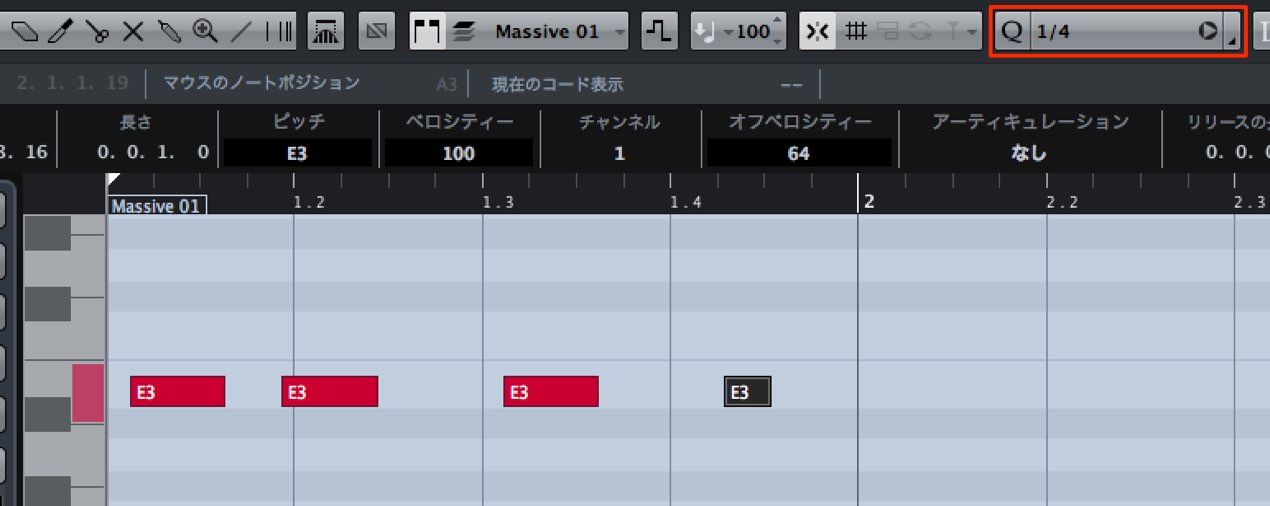Click the アーティキュレーション column label
This screenshot has width=1270, height=506.
(1030, 122)
